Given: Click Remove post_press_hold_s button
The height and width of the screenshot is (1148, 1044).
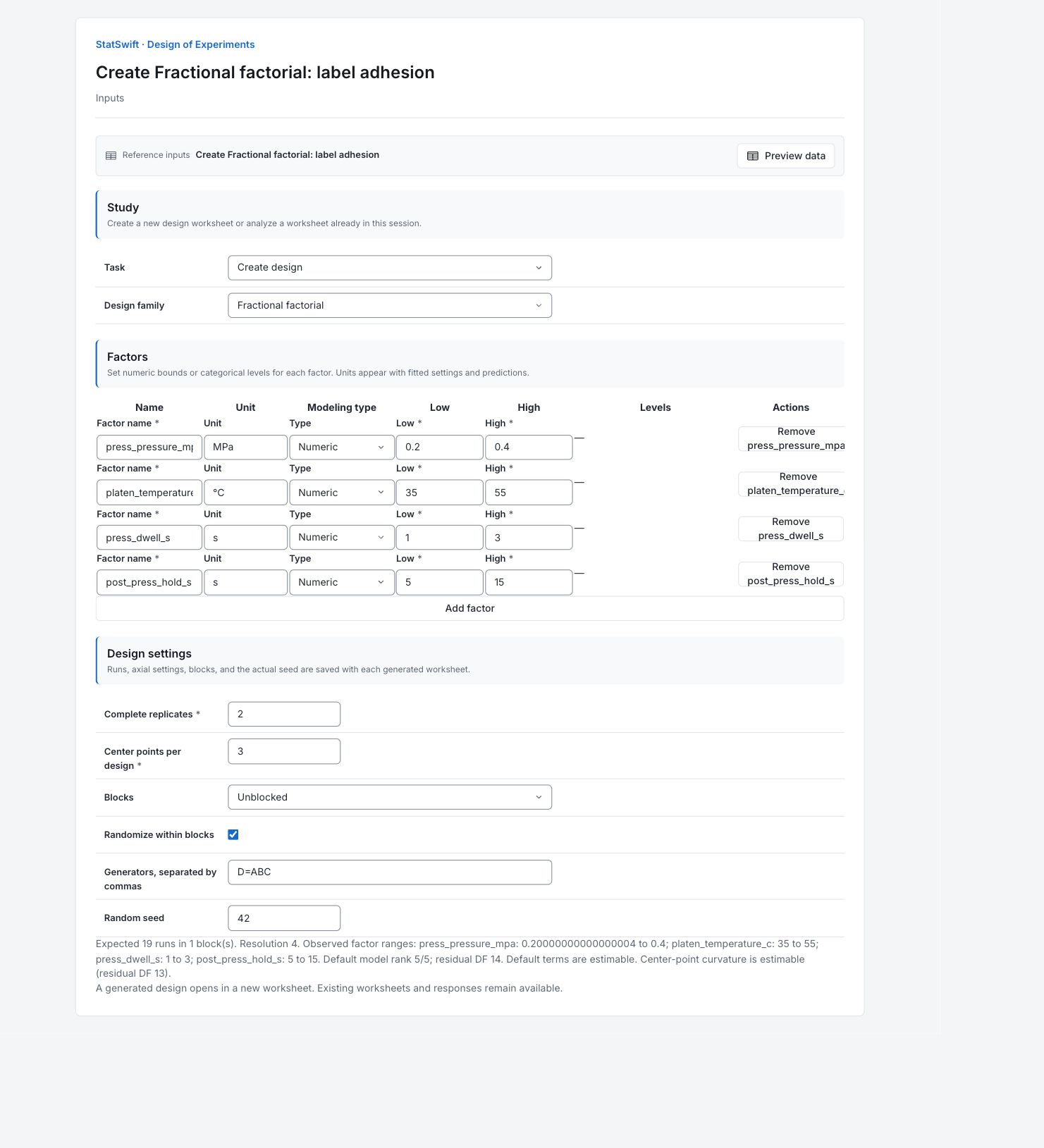Looking at the screenshot, I should pyautogui.click(x=791, y=574).
